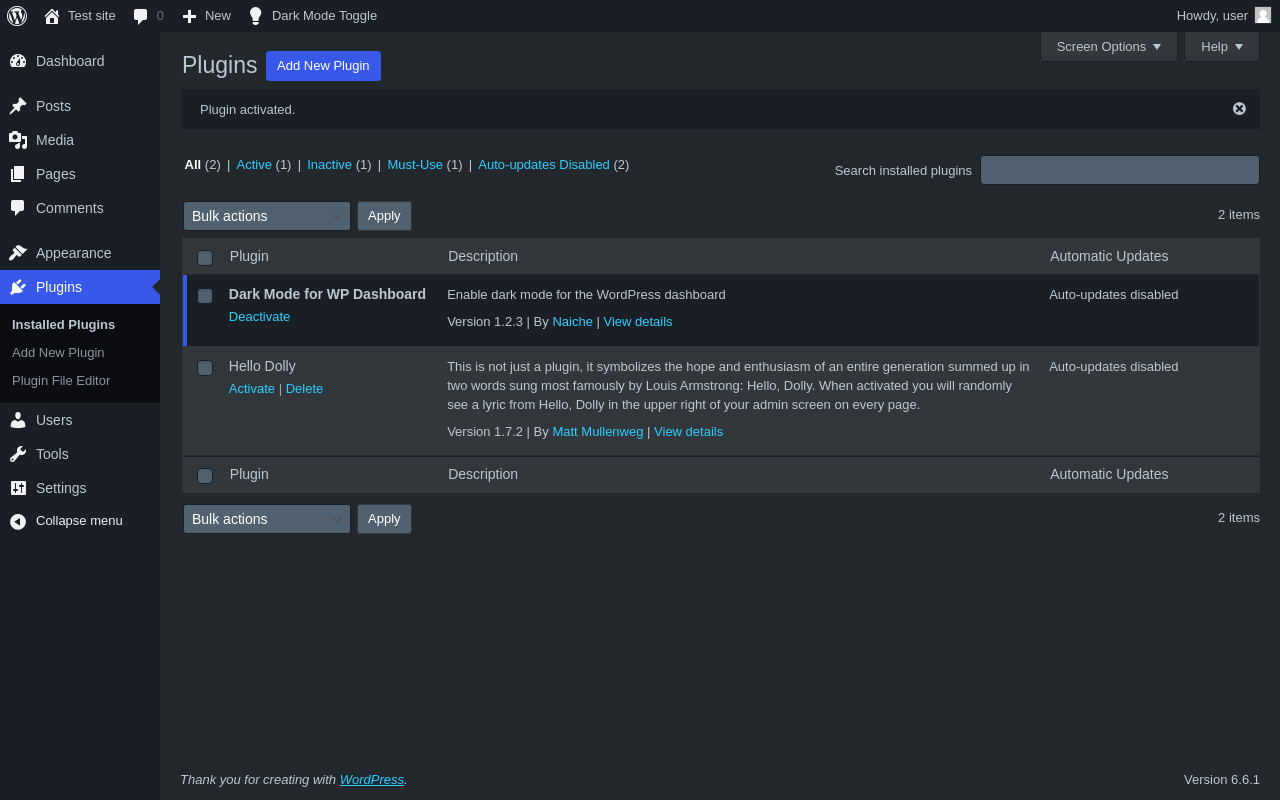This screenshot has height=800, width=1280.
Task: Click the Posts pushpin icon
Action: click(x=18, y=106)
